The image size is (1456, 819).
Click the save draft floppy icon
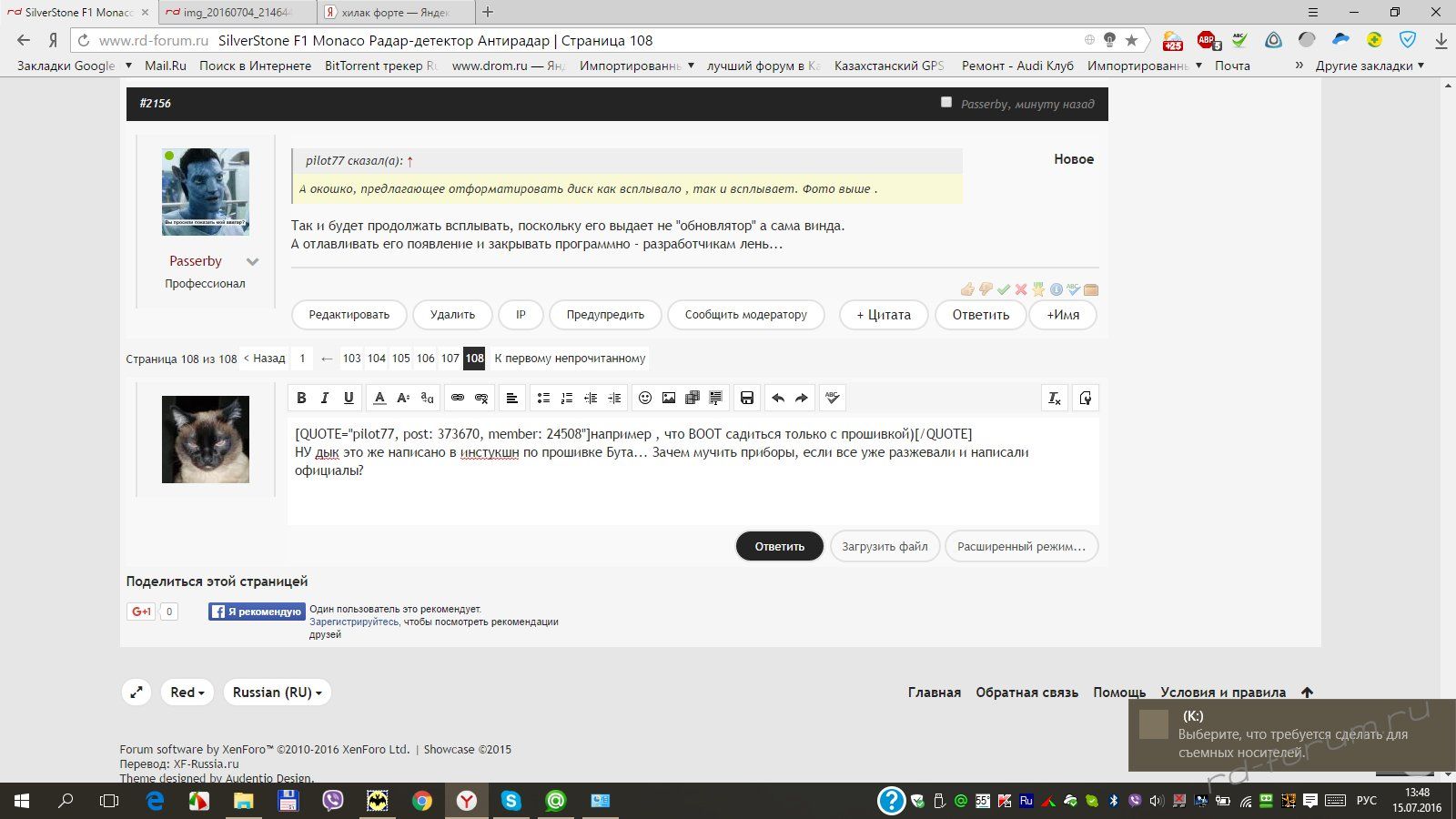[x=747, y=398]
